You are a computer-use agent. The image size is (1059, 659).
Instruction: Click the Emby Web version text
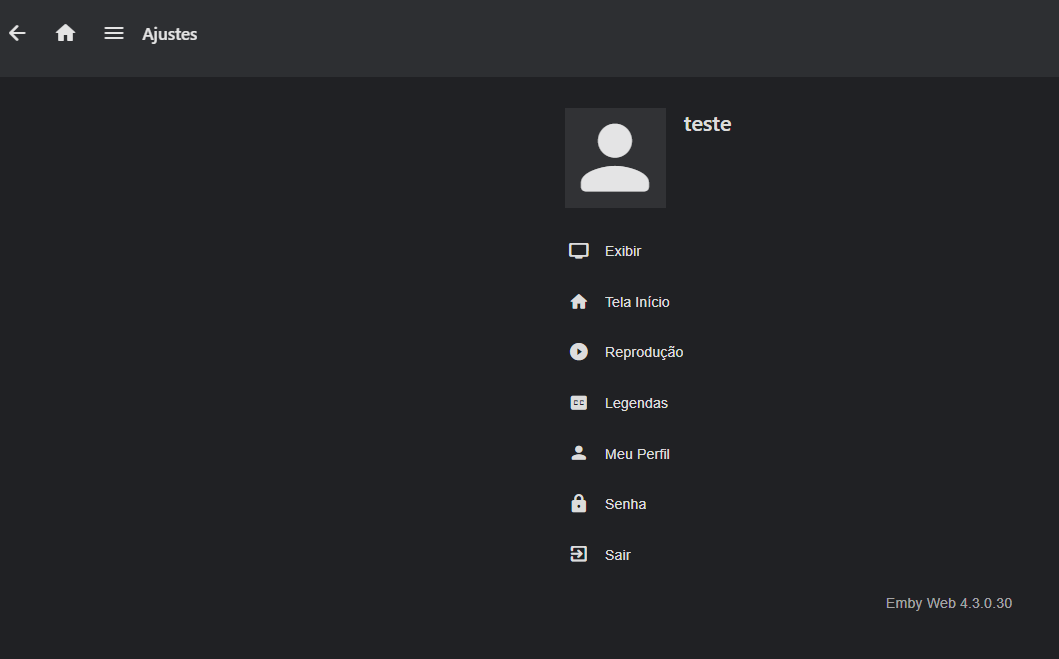coord(948,603)
